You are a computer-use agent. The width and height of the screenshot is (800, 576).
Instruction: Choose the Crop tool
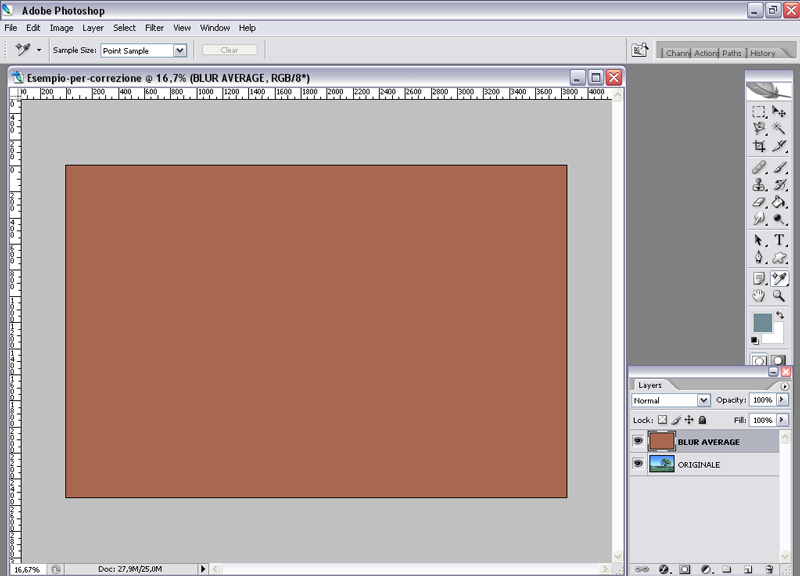[759, 147]
